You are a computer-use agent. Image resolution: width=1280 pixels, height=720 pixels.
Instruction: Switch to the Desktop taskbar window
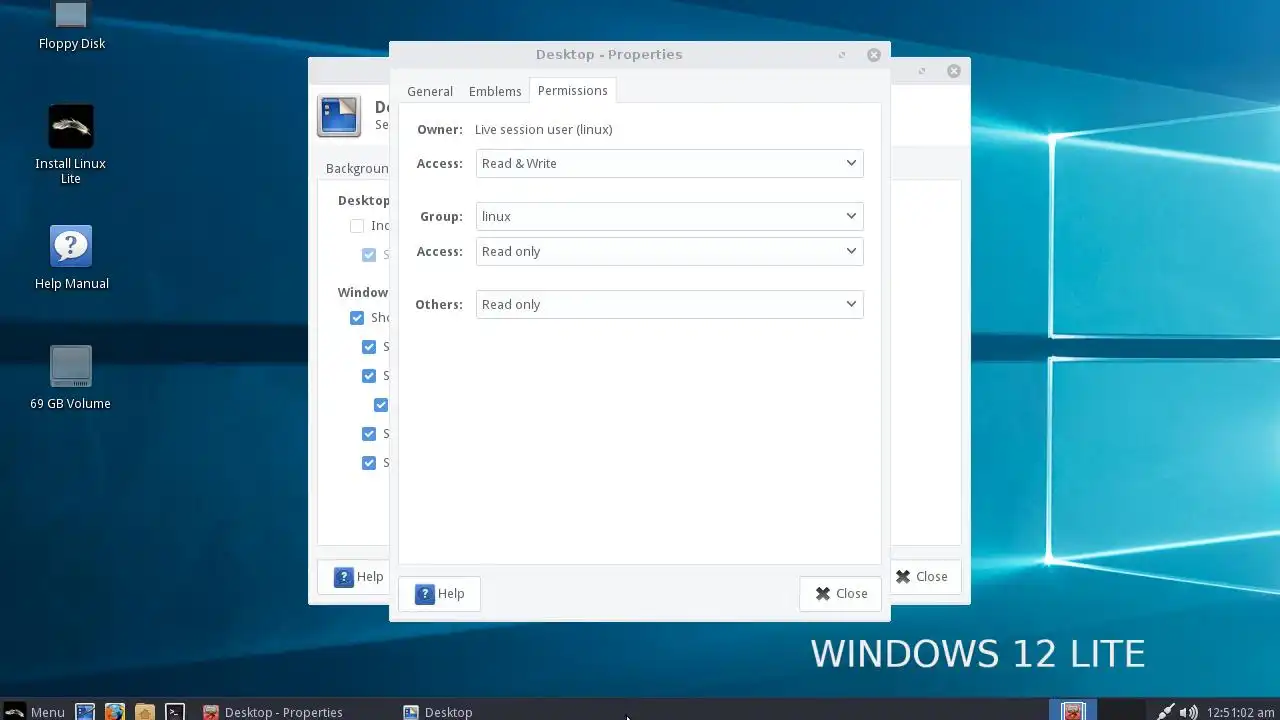[438, 712]
